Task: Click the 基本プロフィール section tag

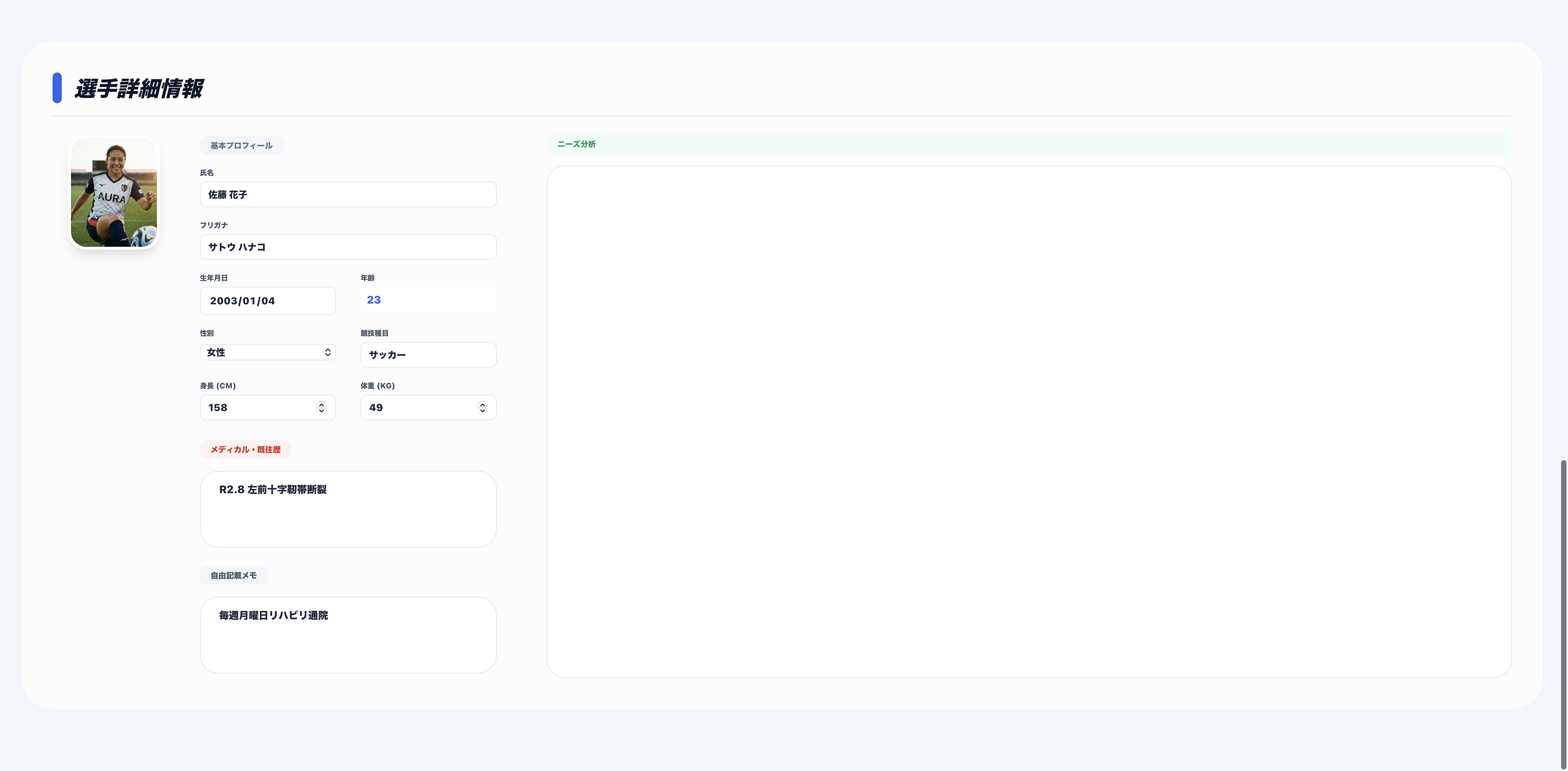Action: [x=241, y=145]
